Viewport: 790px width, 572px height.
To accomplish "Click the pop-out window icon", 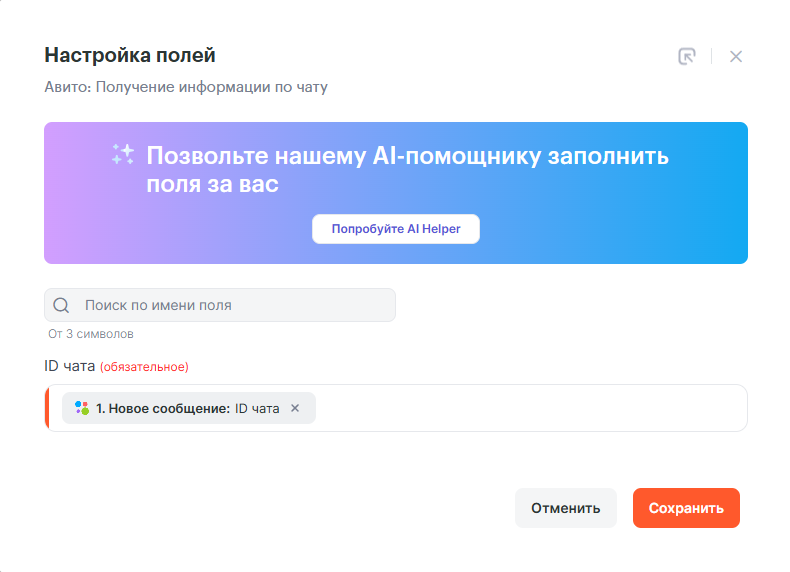I will click(x=687, y=56).
